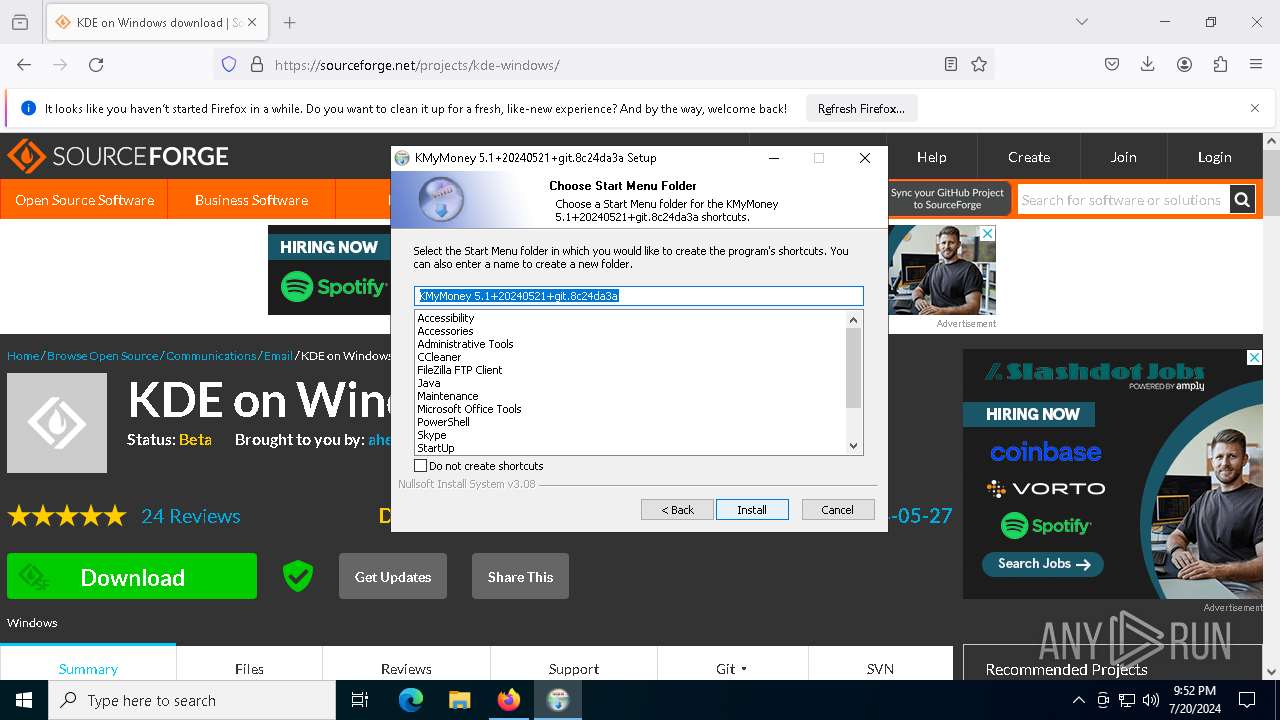Close the Spotify banner ad
Viewport: 1280px width, 720px height.
pyautogui.click(x=987, y=233)
